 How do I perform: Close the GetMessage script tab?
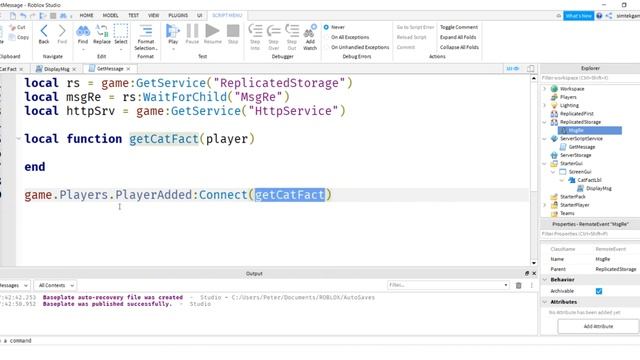tap(129, 69)
